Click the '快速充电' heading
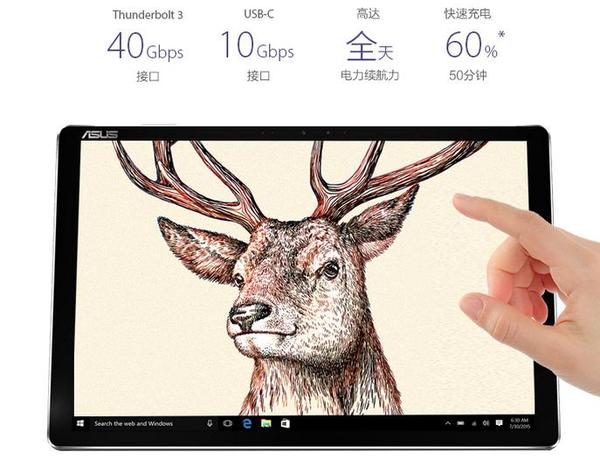 (x=468, y=14)
